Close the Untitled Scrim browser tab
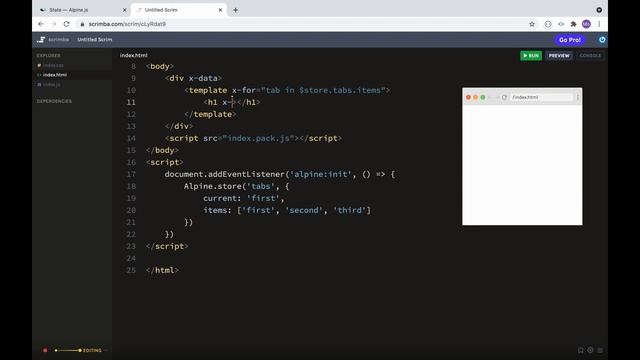Viewport: 640px width, 360px height. 220,10
